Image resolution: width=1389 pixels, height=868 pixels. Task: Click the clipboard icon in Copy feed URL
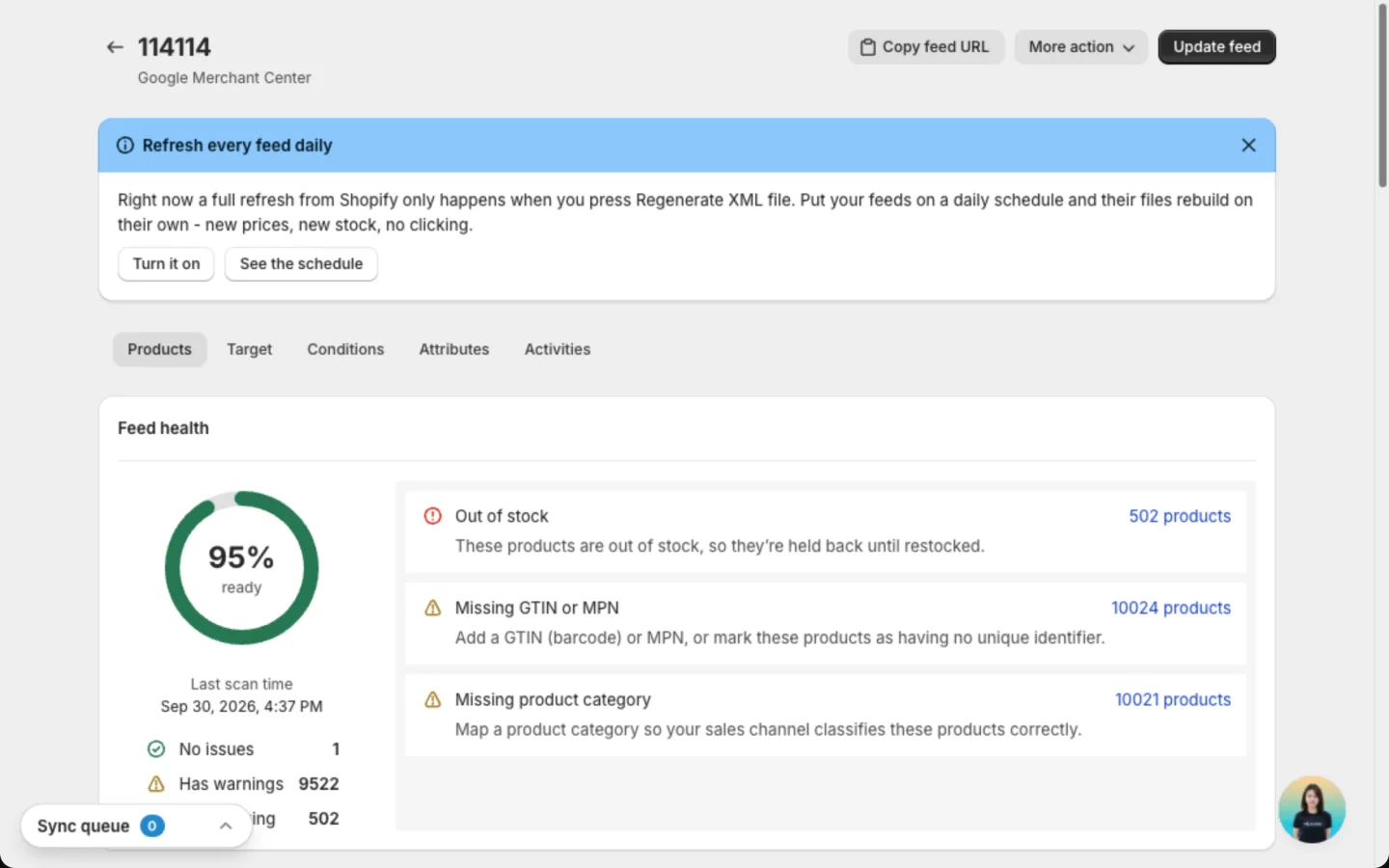click(x=868, y=47)
